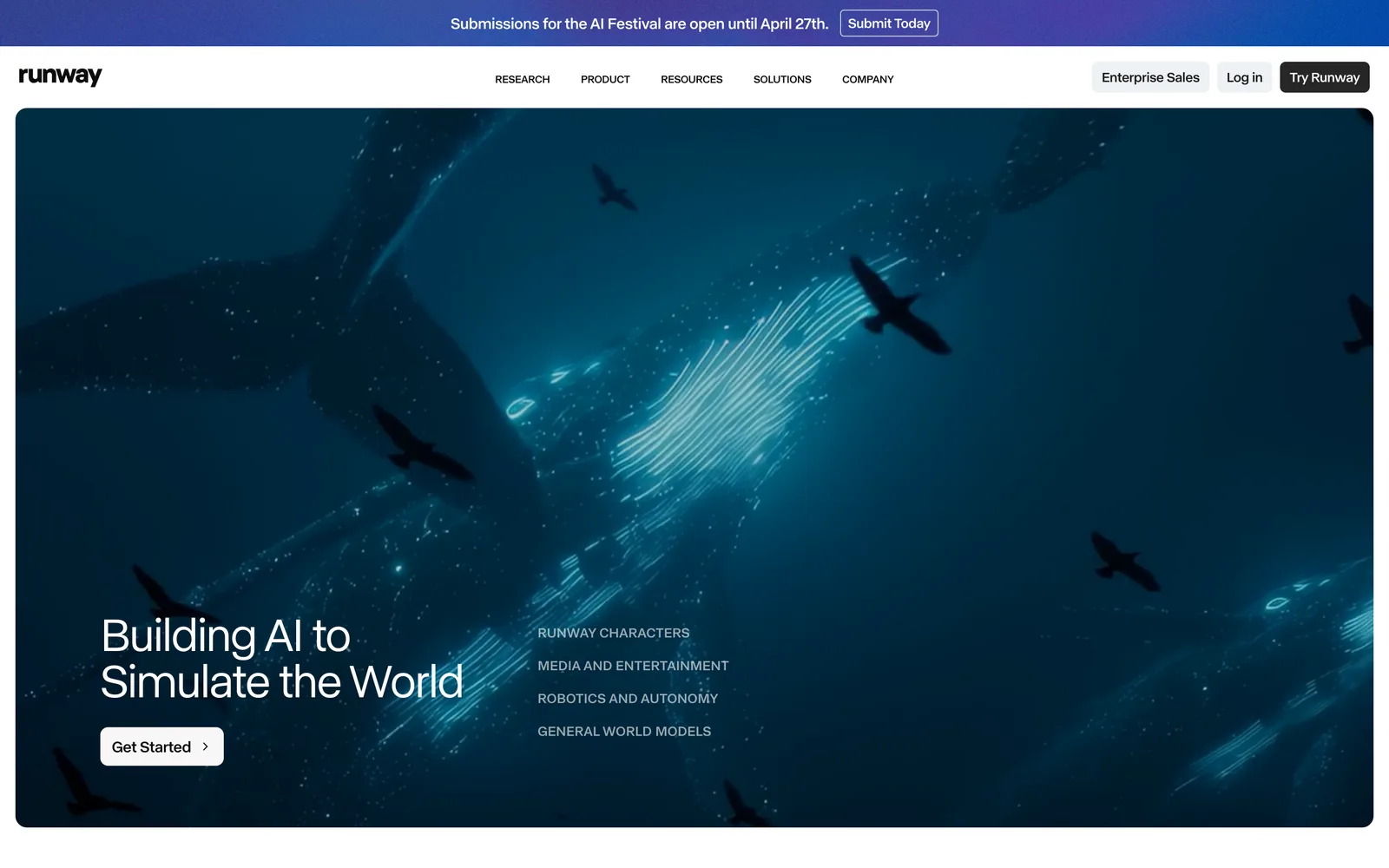Select ROBOTICS AND AUTONOMY
The height and width of the screenshot is (868, 1389).
(x=628, y=698)
